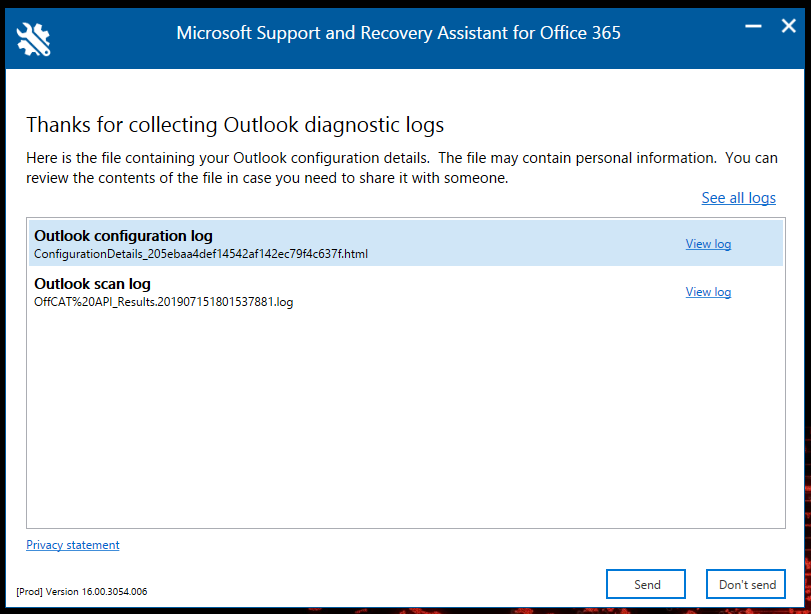
Task: Click the personal information description paragraph
Action: tap(400, 168)
